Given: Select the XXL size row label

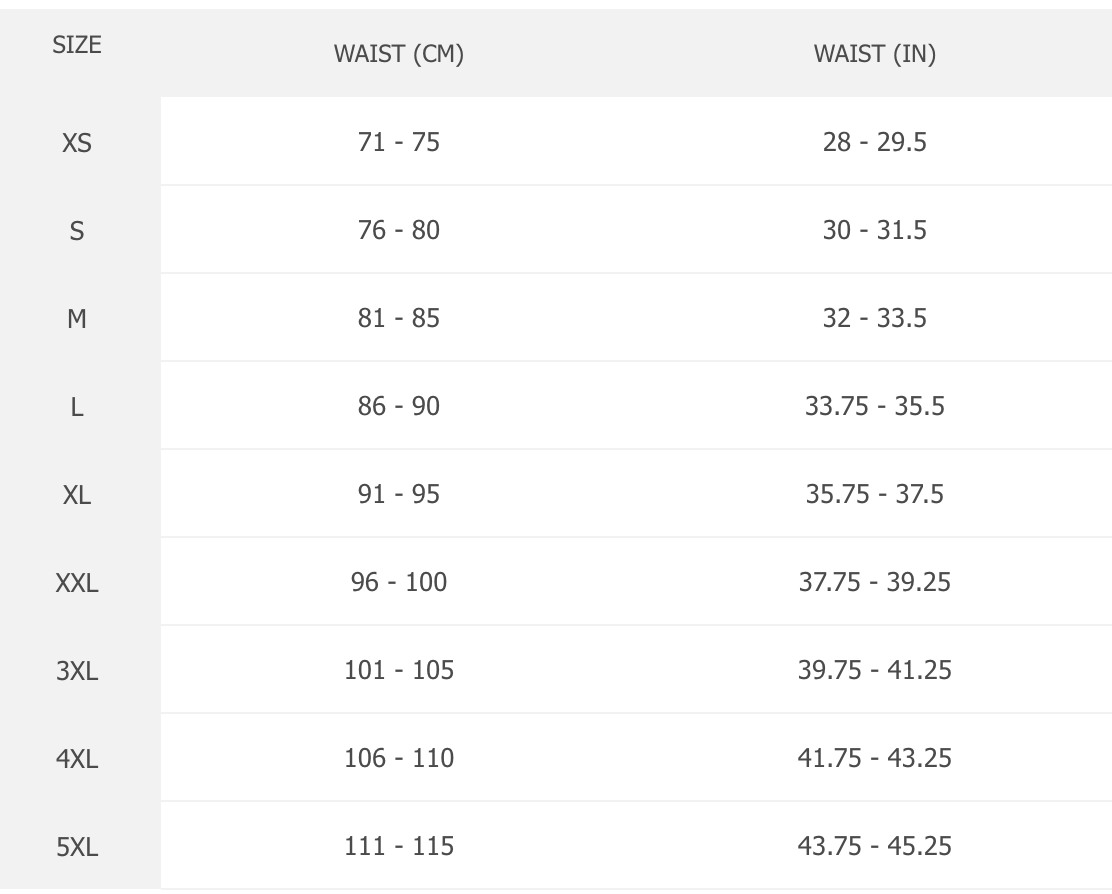Looking at the screenshot, I should click(x=77, y=583).
